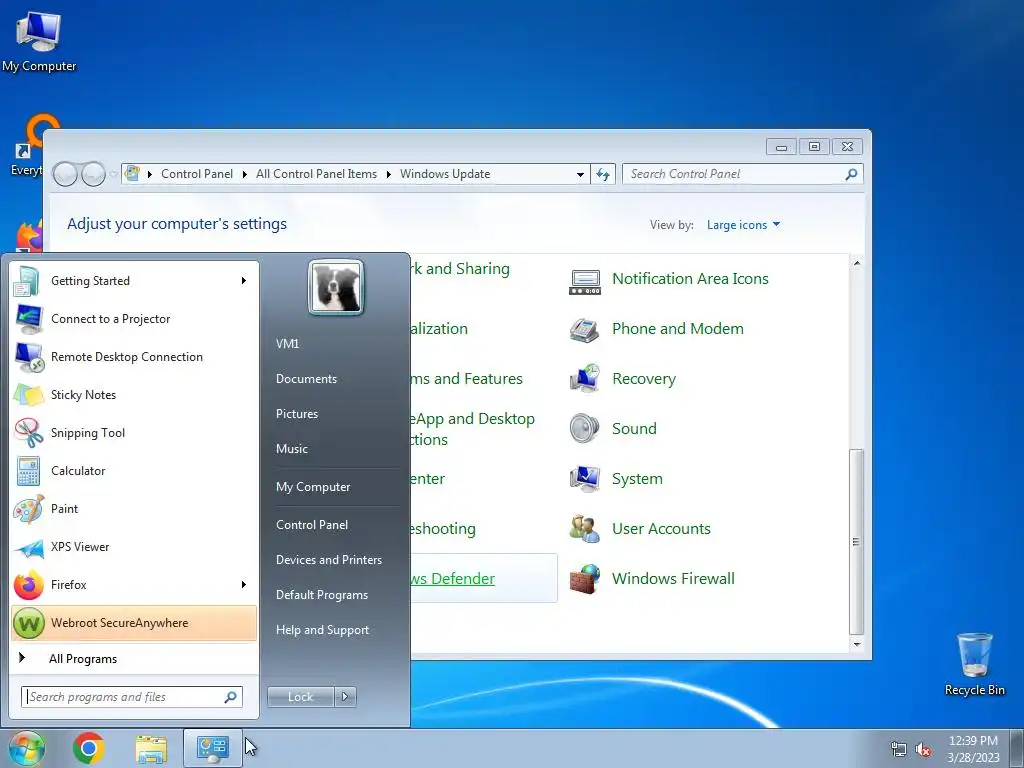Image resolution: width=1024 pixels, height=768 pixels.
Task: Click the muted volume tray icon
Action: pyautogui.click(x=923, y=749)
